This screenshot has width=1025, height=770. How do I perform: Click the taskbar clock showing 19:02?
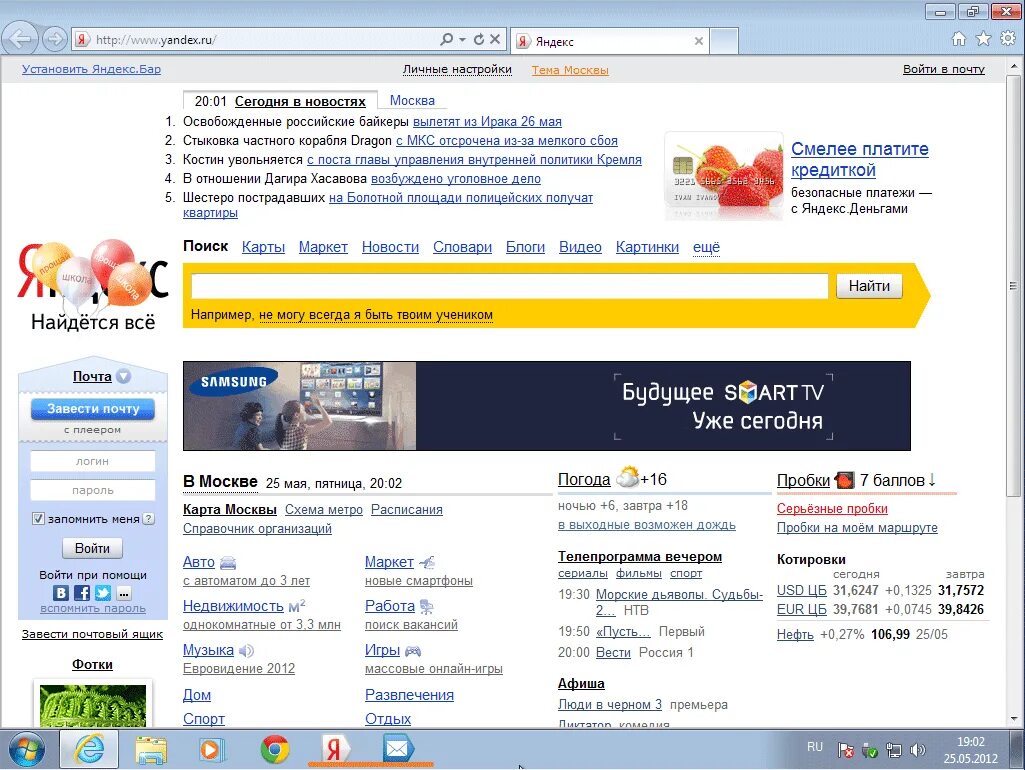coord(971,742)
